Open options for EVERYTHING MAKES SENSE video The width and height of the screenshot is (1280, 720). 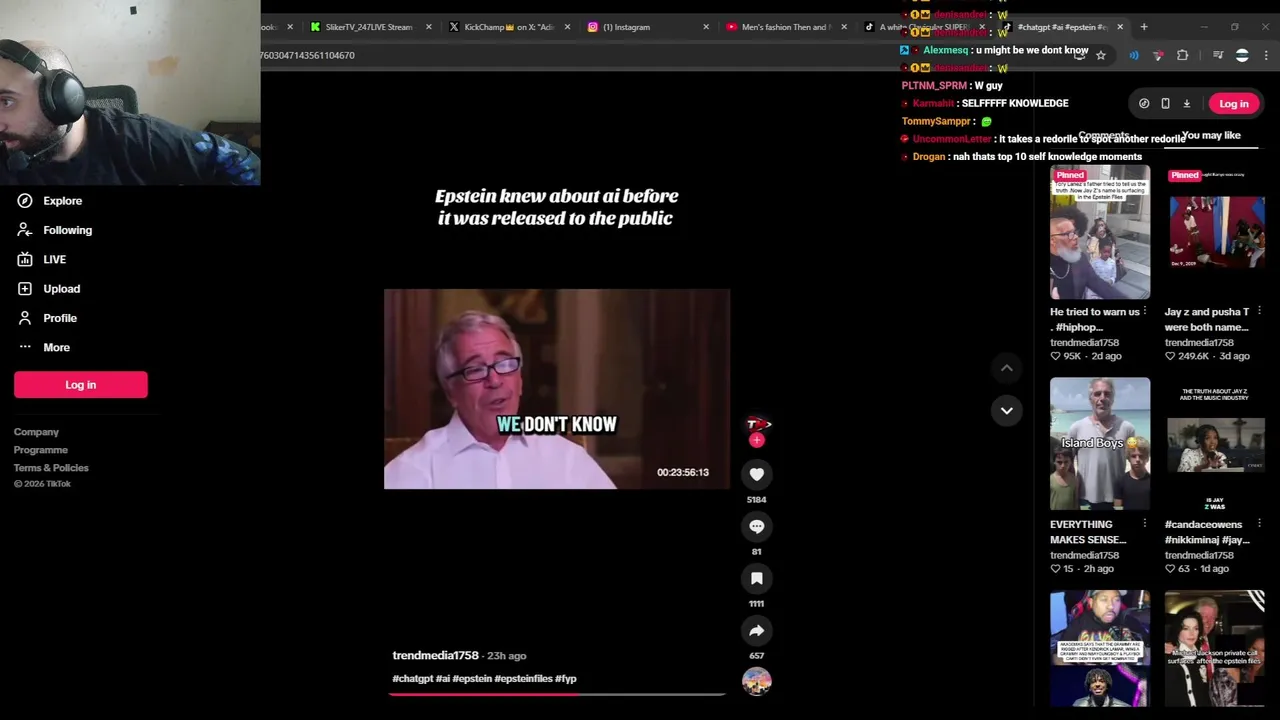(1145, 524)
